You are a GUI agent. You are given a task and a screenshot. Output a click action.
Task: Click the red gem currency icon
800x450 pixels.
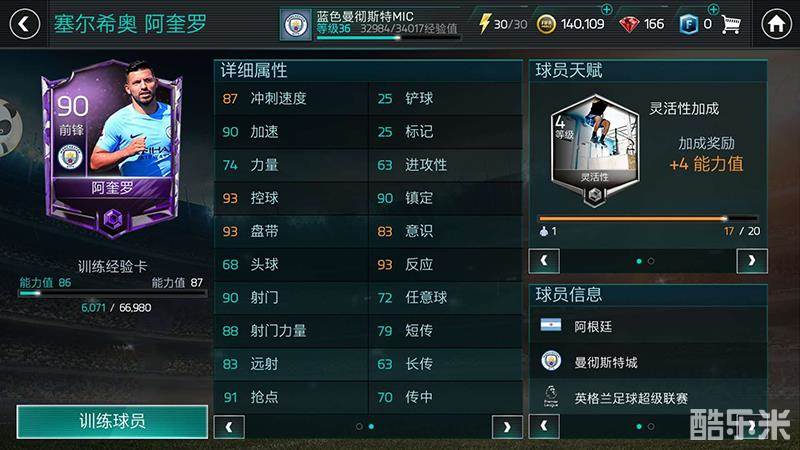(x=629, y=24)
